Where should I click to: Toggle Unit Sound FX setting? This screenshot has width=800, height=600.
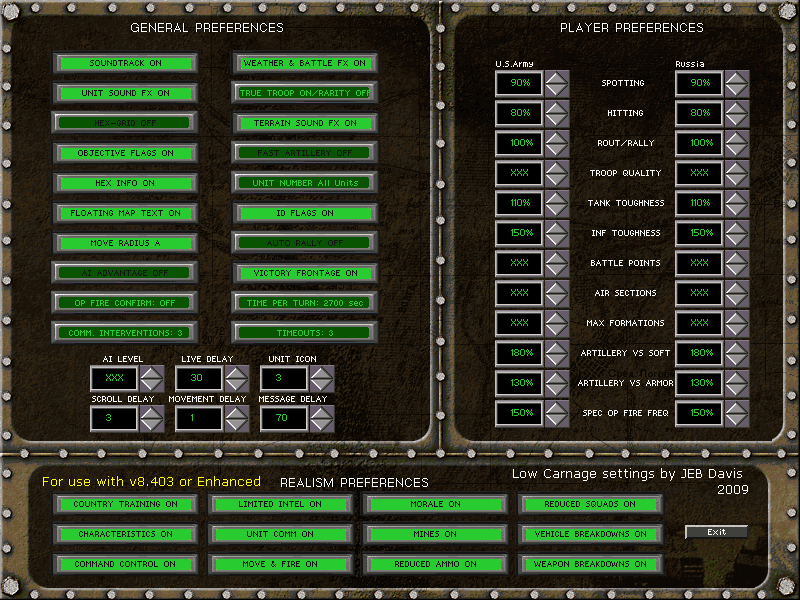tap(126, 93)
